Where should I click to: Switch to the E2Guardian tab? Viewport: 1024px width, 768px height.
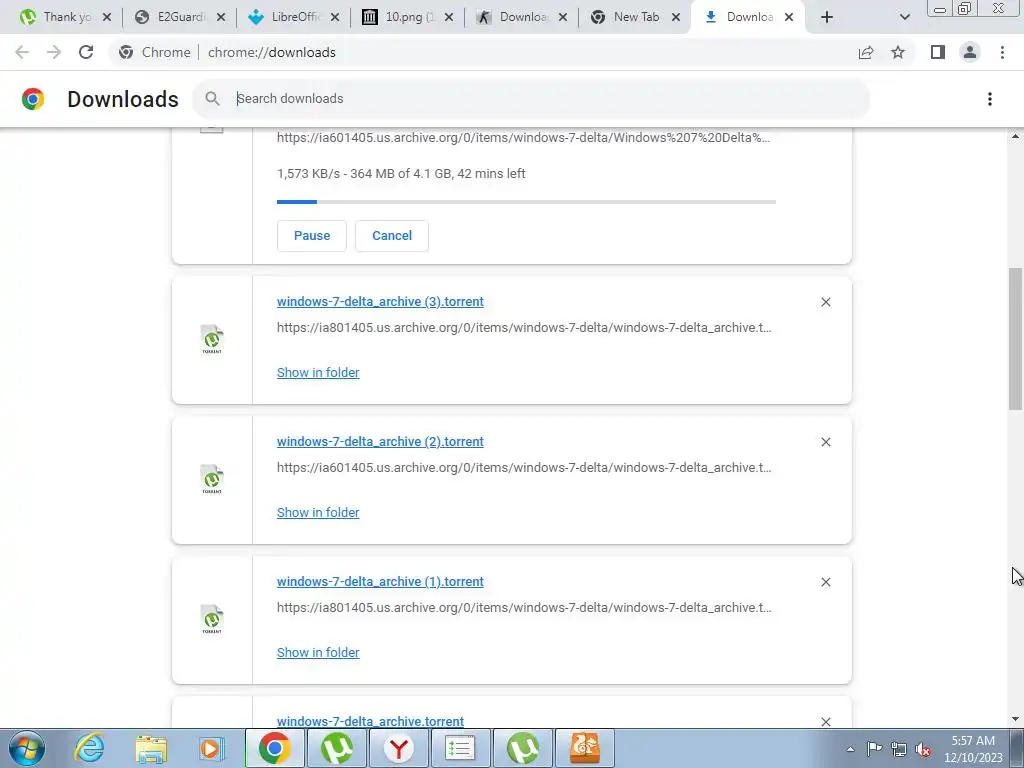pyautogui.click(x=170, y=17)
